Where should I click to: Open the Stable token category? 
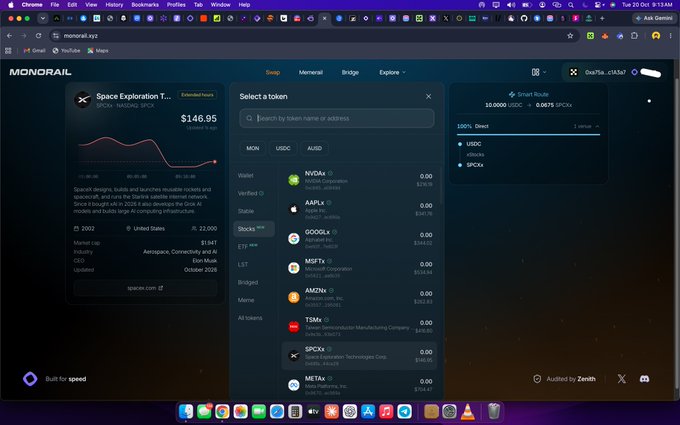point(246,211)
